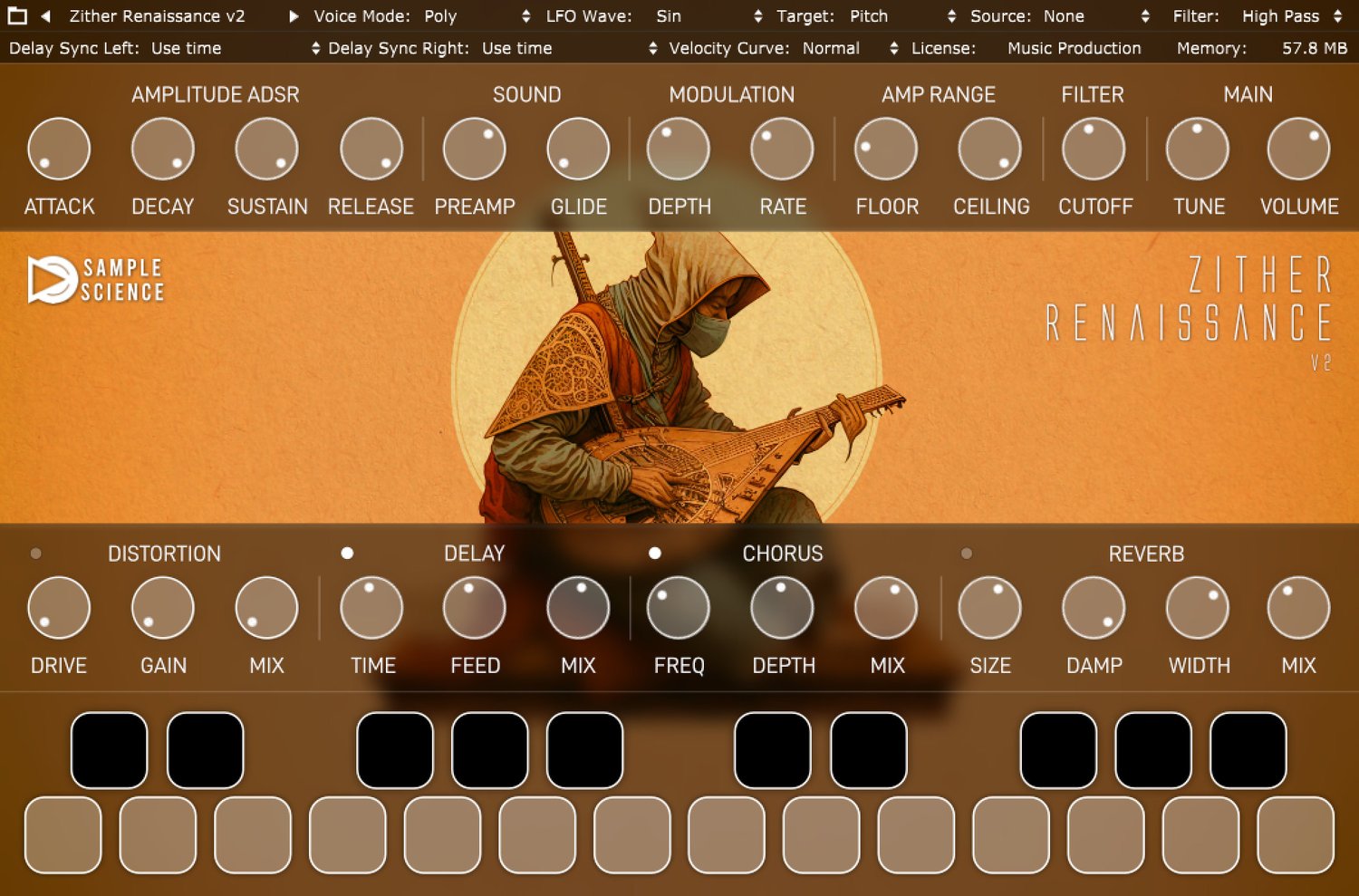The height and width of the screenshot is (896, 1359).
Task: Click the AMPLITUDE ADSR section heading
Action: pos(216,94)
